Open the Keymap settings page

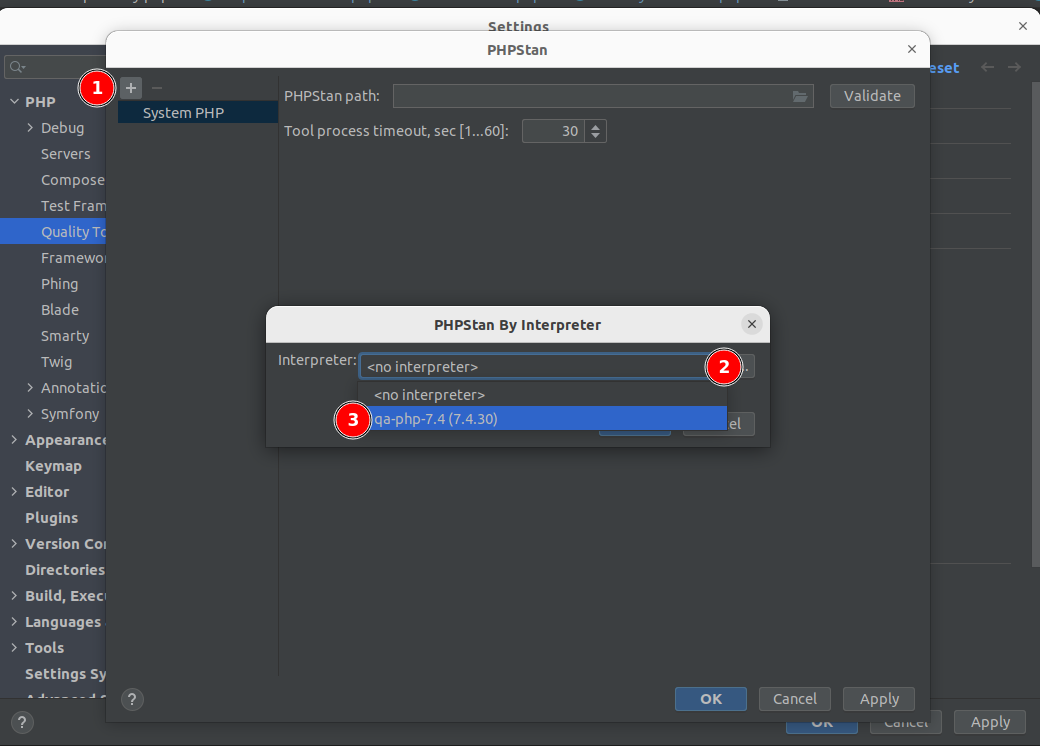coord(53,466)
